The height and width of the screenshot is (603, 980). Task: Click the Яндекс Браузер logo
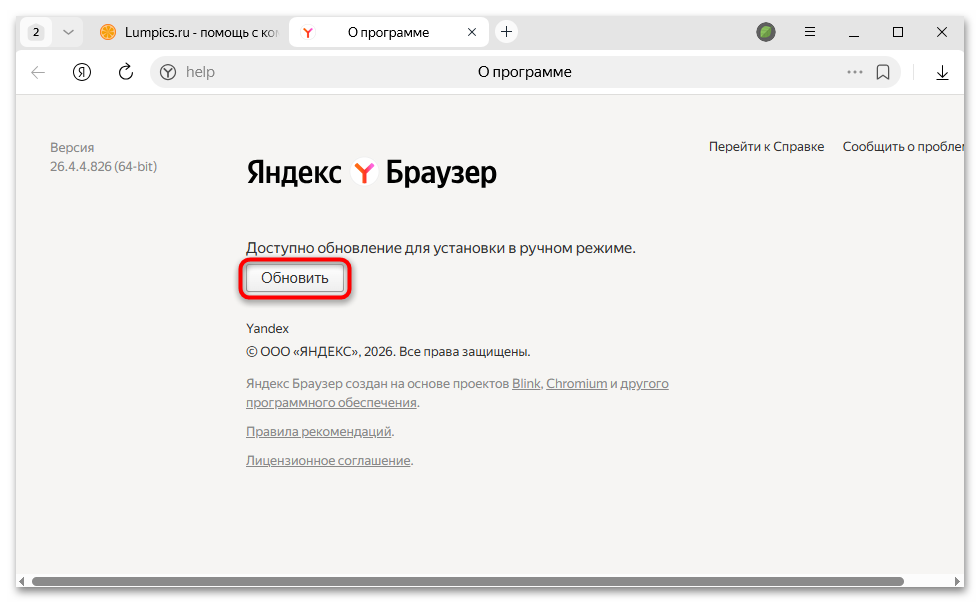[x=371, y=172]
